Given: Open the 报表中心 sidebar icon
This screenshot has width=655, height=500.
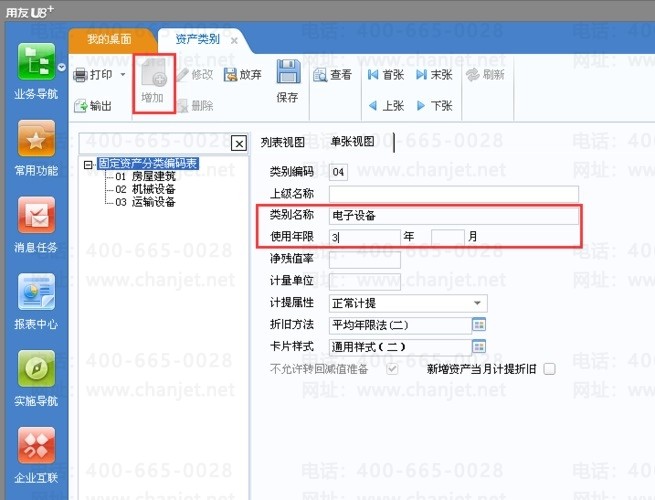Looking at the screenshot, I should (x=36, y=292).
